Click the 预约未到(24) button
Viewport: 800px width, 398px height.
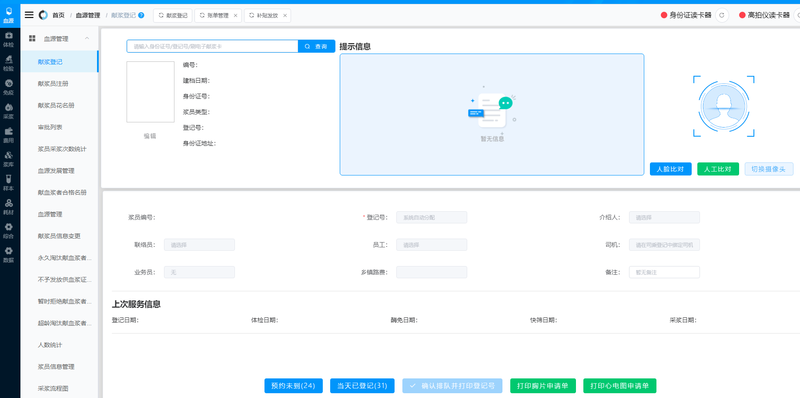coord(293,386)
